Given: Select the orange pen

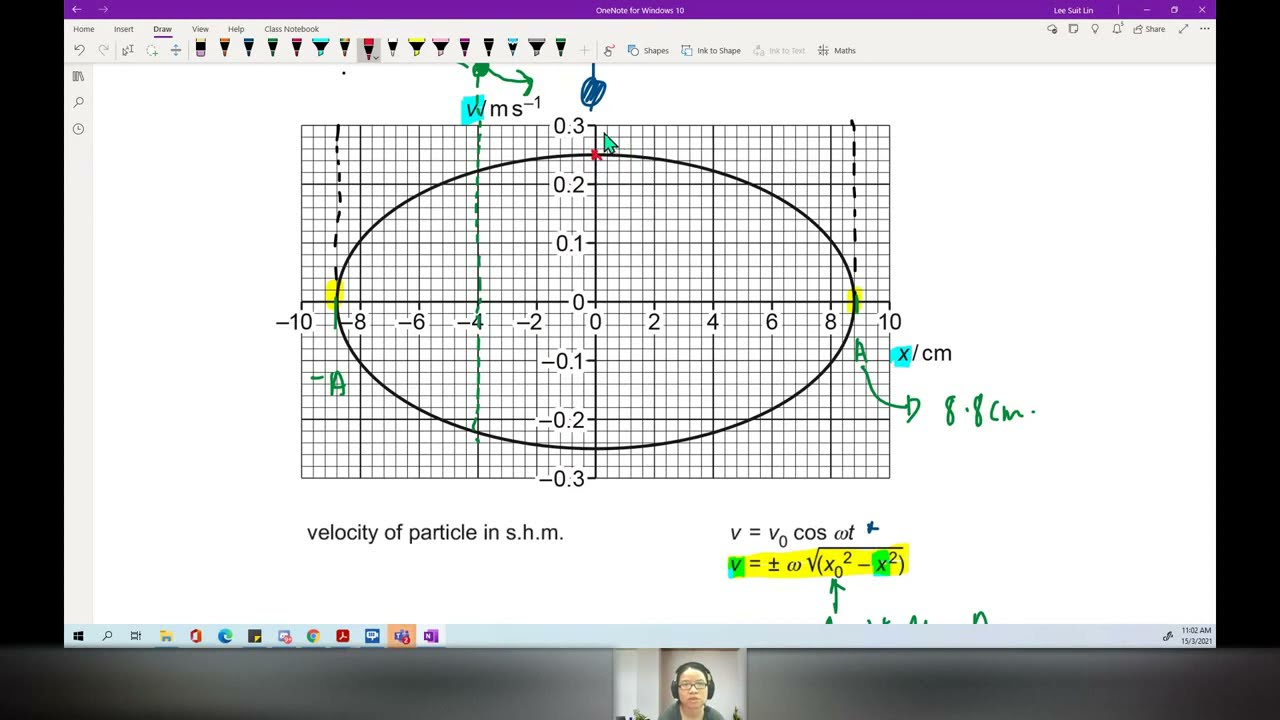Looking at the screenshot, I should (x=225, y=48).
